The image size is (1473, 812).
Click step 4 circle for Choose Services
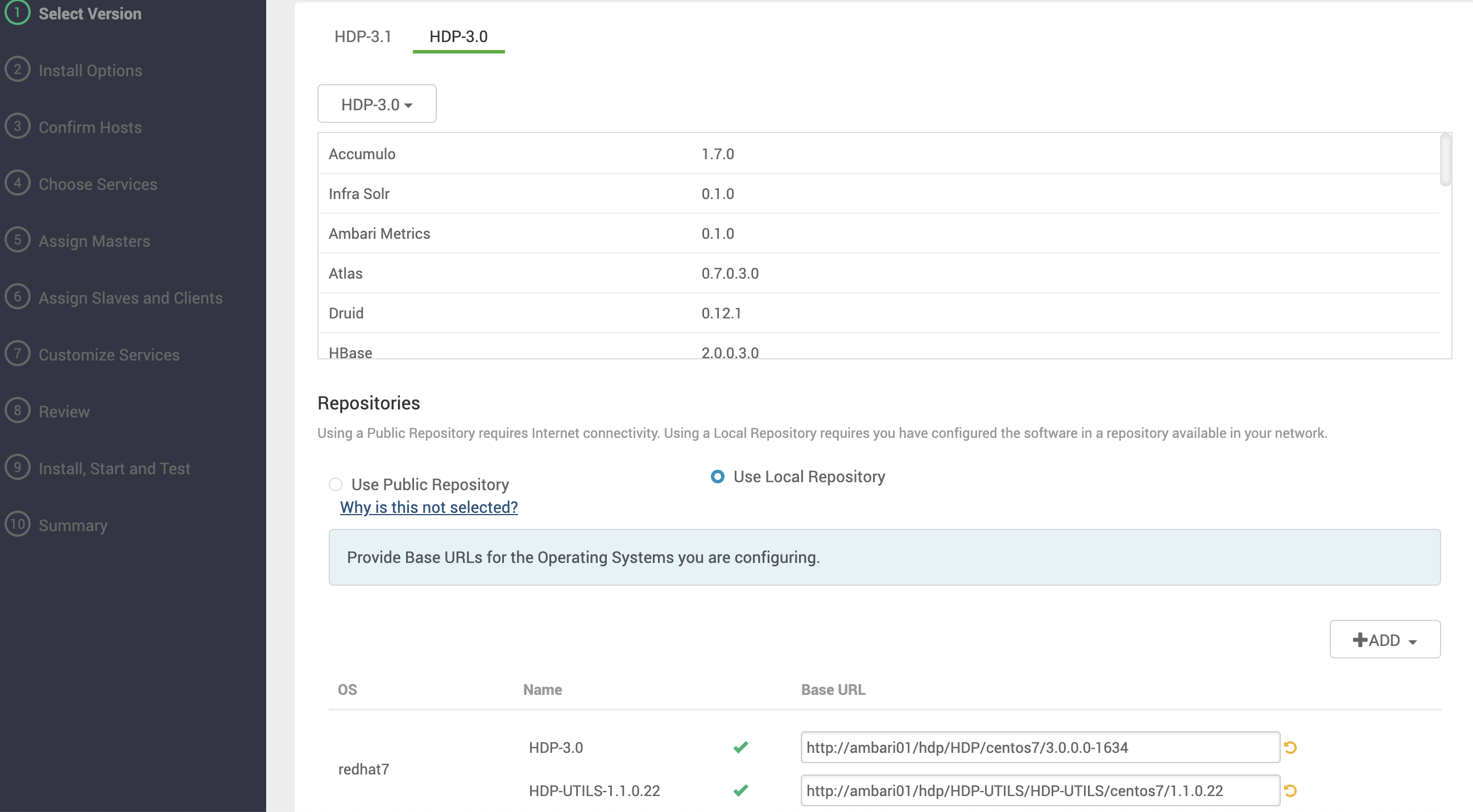[x=17, y=184]
